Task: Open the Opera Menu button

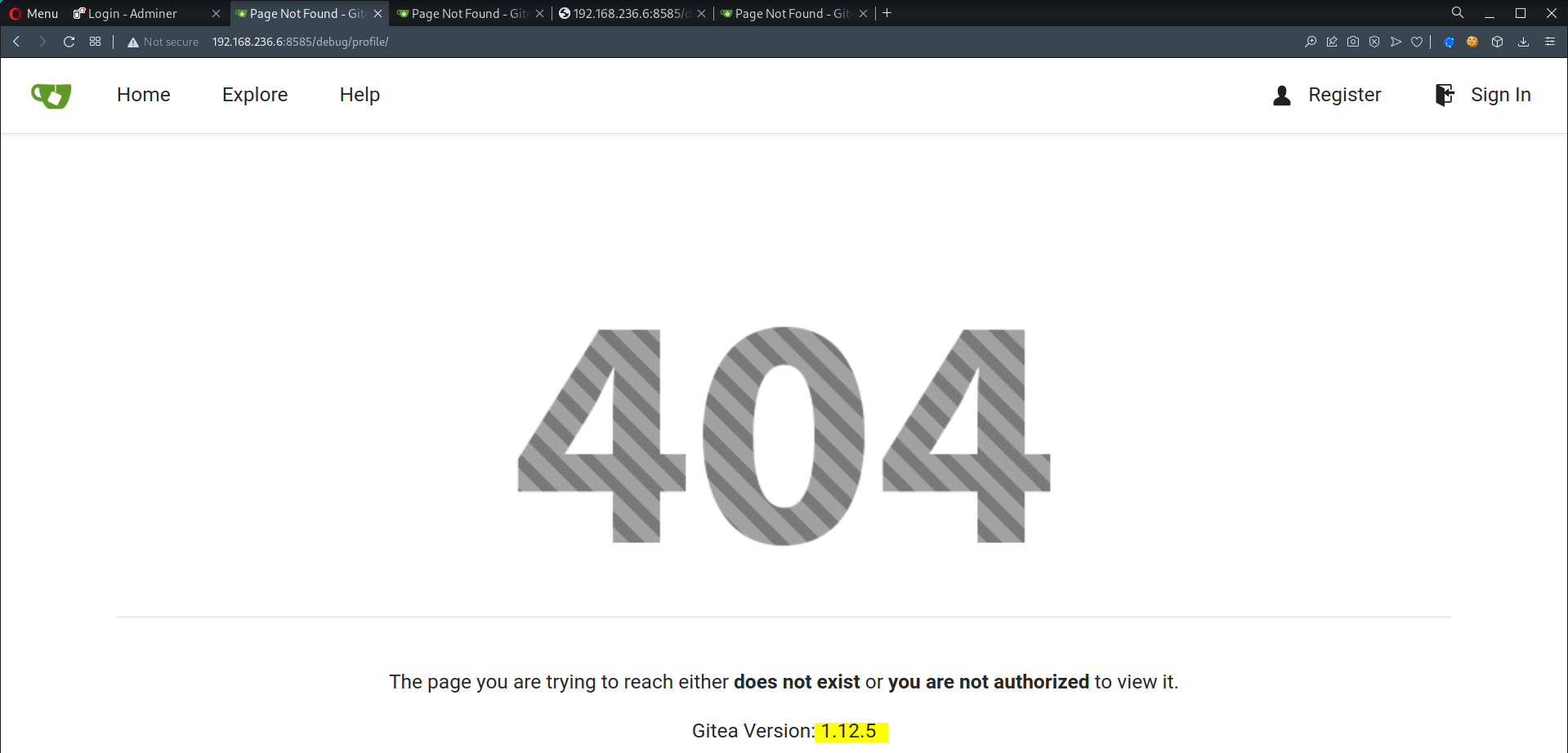Action: pos(34,13)
